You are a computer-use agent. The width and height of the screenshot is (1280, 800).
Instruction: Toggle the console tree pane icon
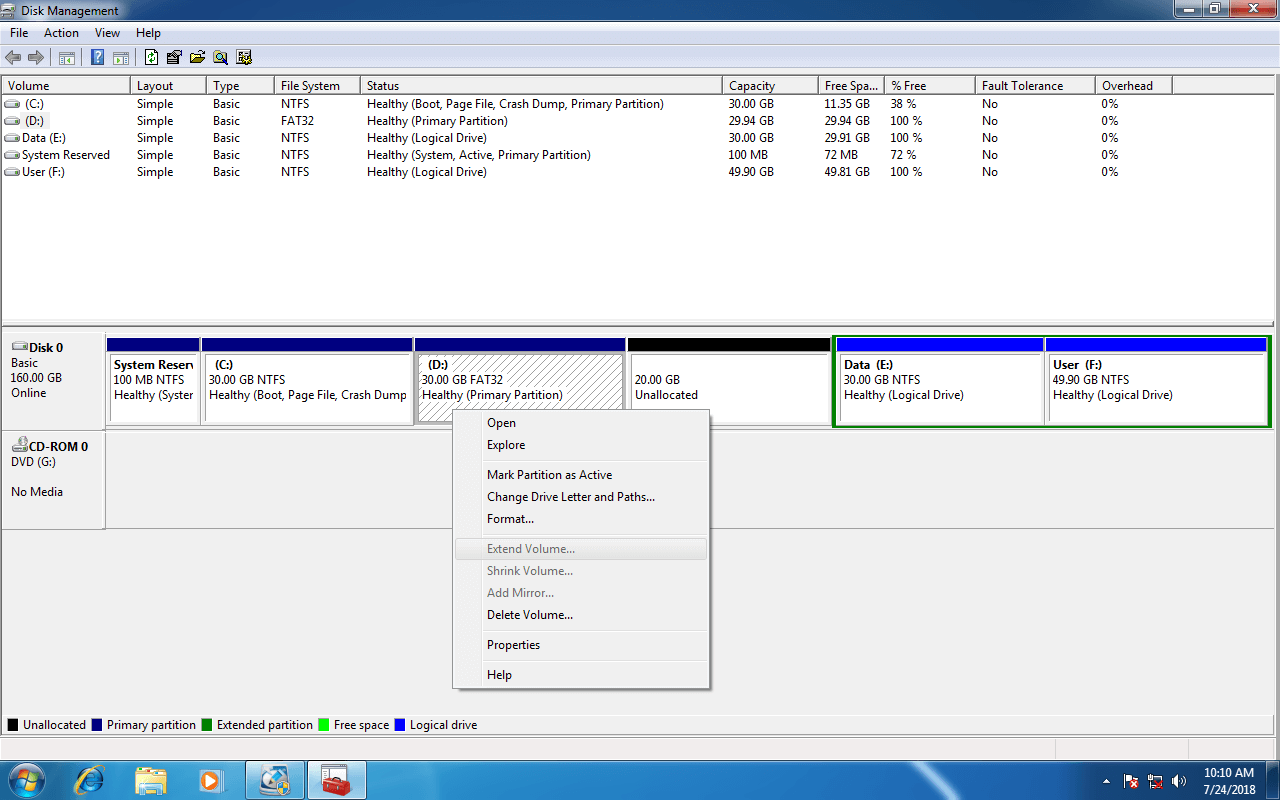tap(66, 57)
